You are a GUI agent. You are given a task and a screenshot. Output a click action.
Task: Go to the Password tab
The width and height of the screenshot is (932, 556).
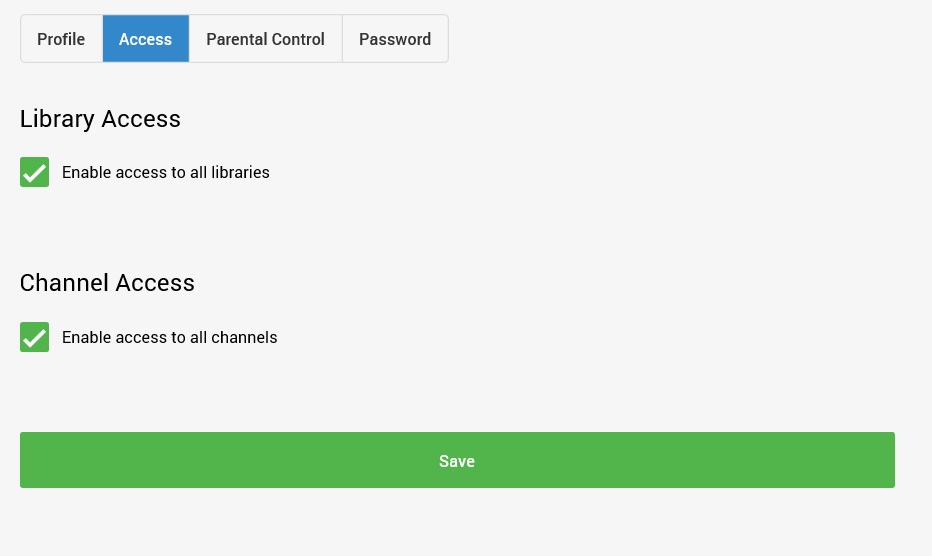pos(395,39)
